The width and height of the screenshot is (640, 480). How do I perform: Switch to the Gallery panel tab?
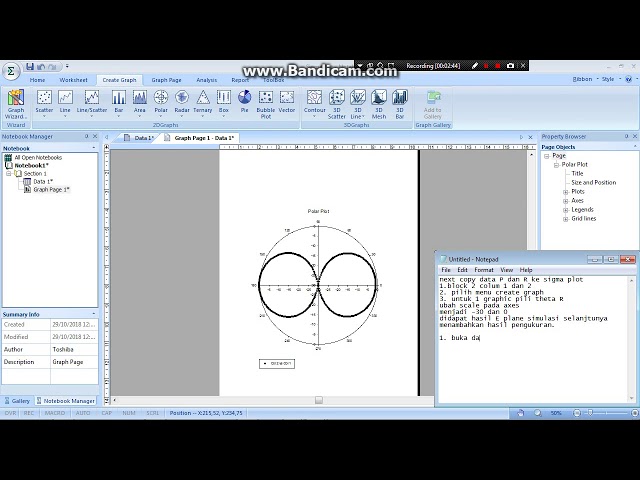17,401
